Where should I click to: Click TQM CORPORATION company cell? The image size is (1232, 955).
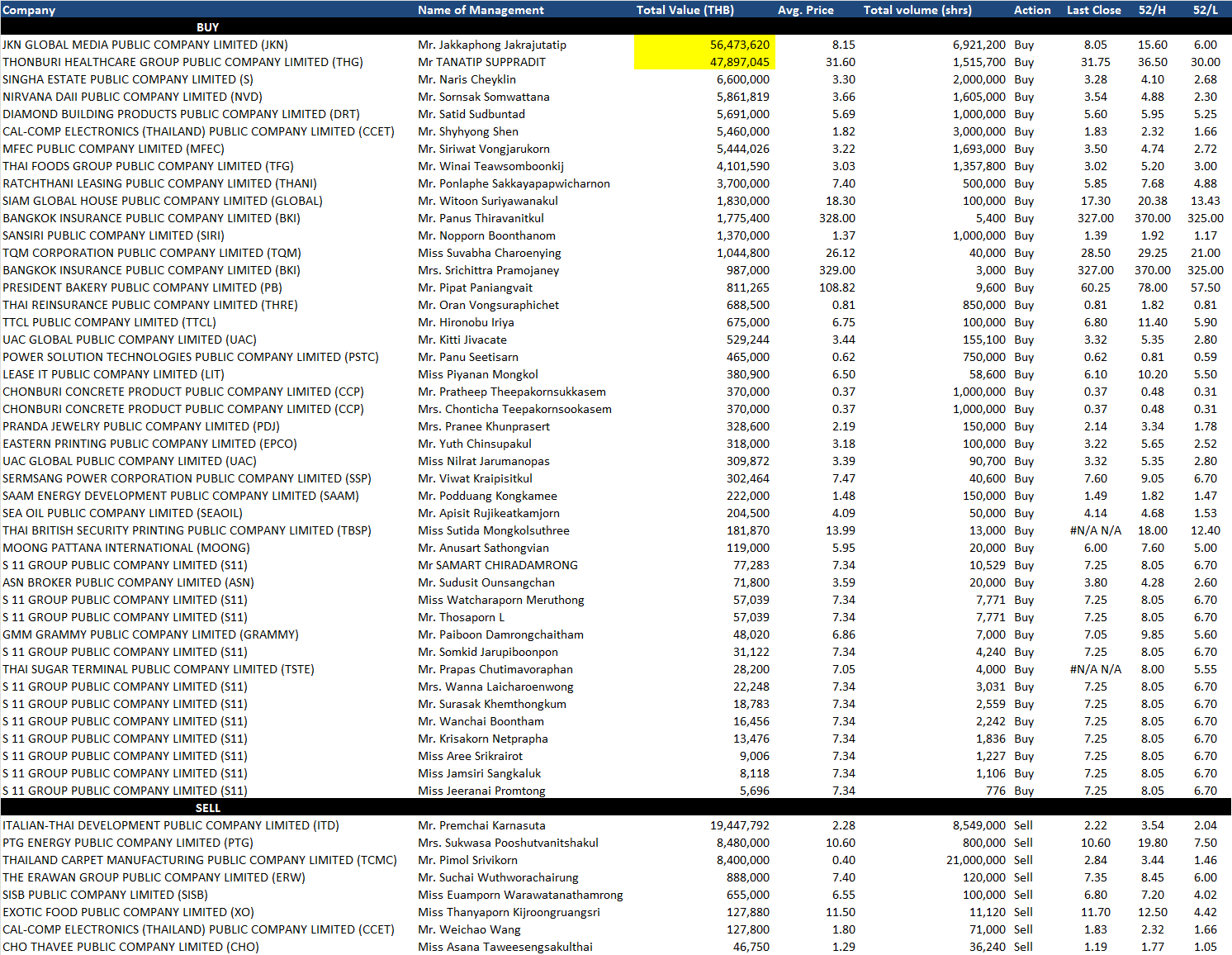click(x=152, y=253)
